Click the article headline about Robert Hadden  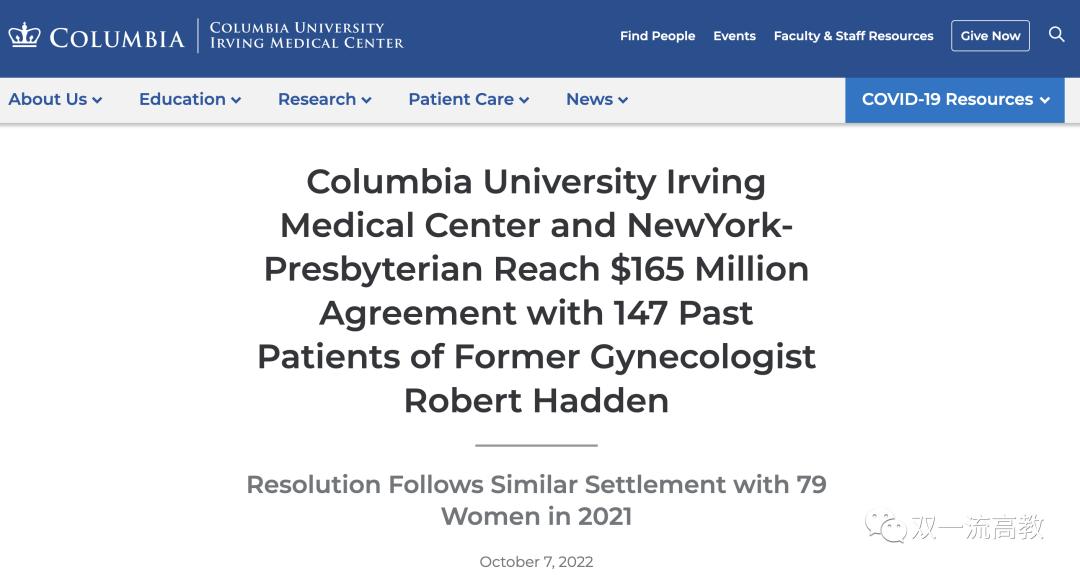[x=536, y=290]
